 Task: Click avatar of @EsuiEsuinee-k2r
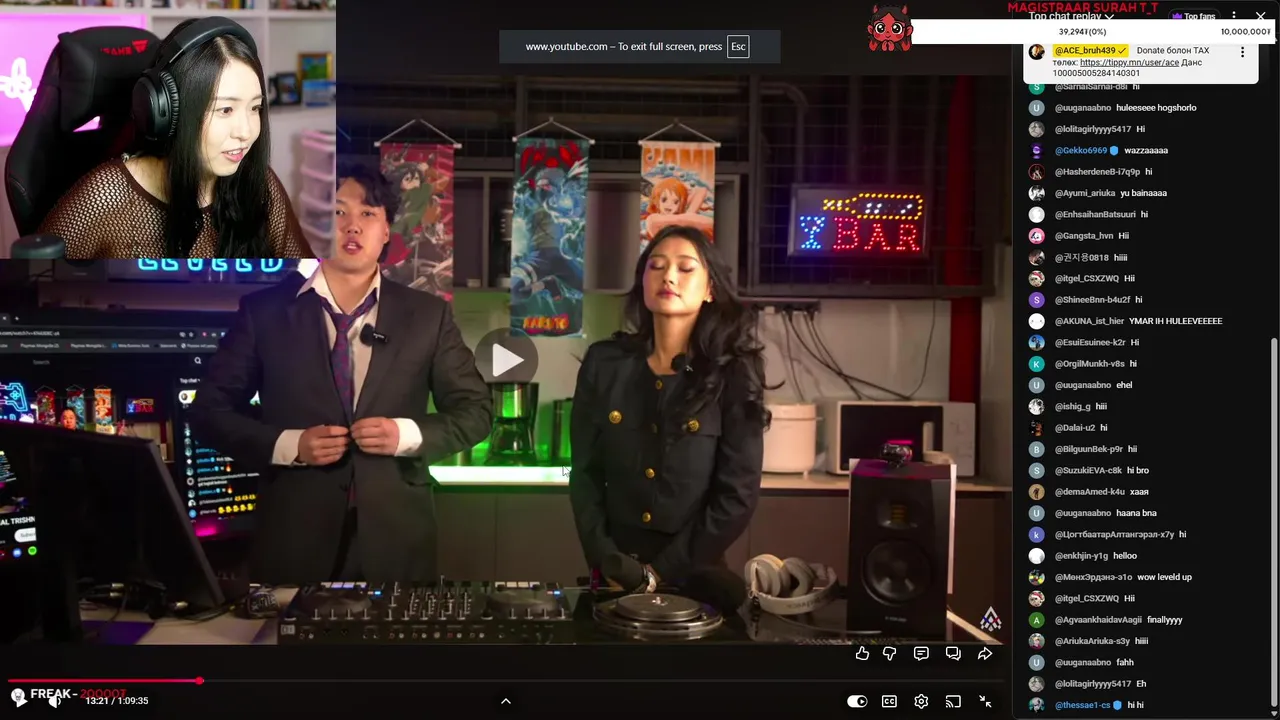pos(1037,342)
